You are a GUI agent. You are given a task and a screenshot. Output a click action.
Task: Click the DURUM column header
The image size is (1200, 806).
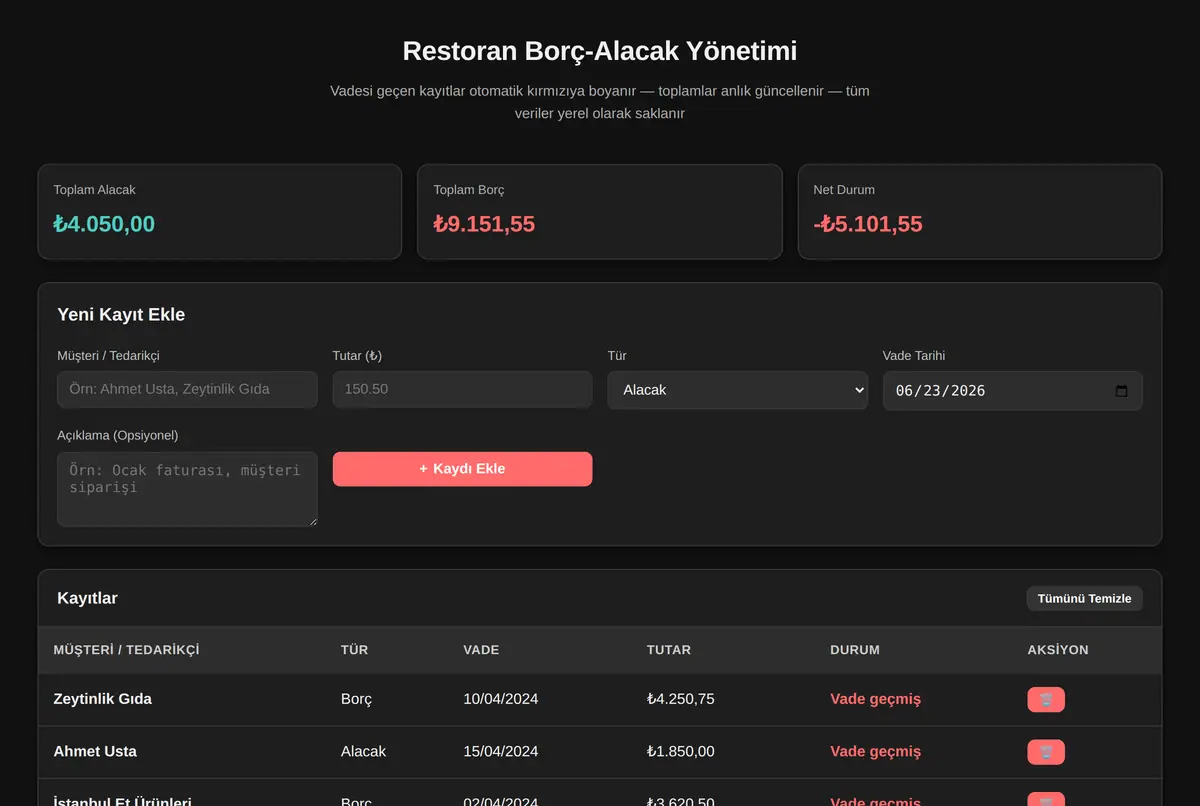point(855,649)
